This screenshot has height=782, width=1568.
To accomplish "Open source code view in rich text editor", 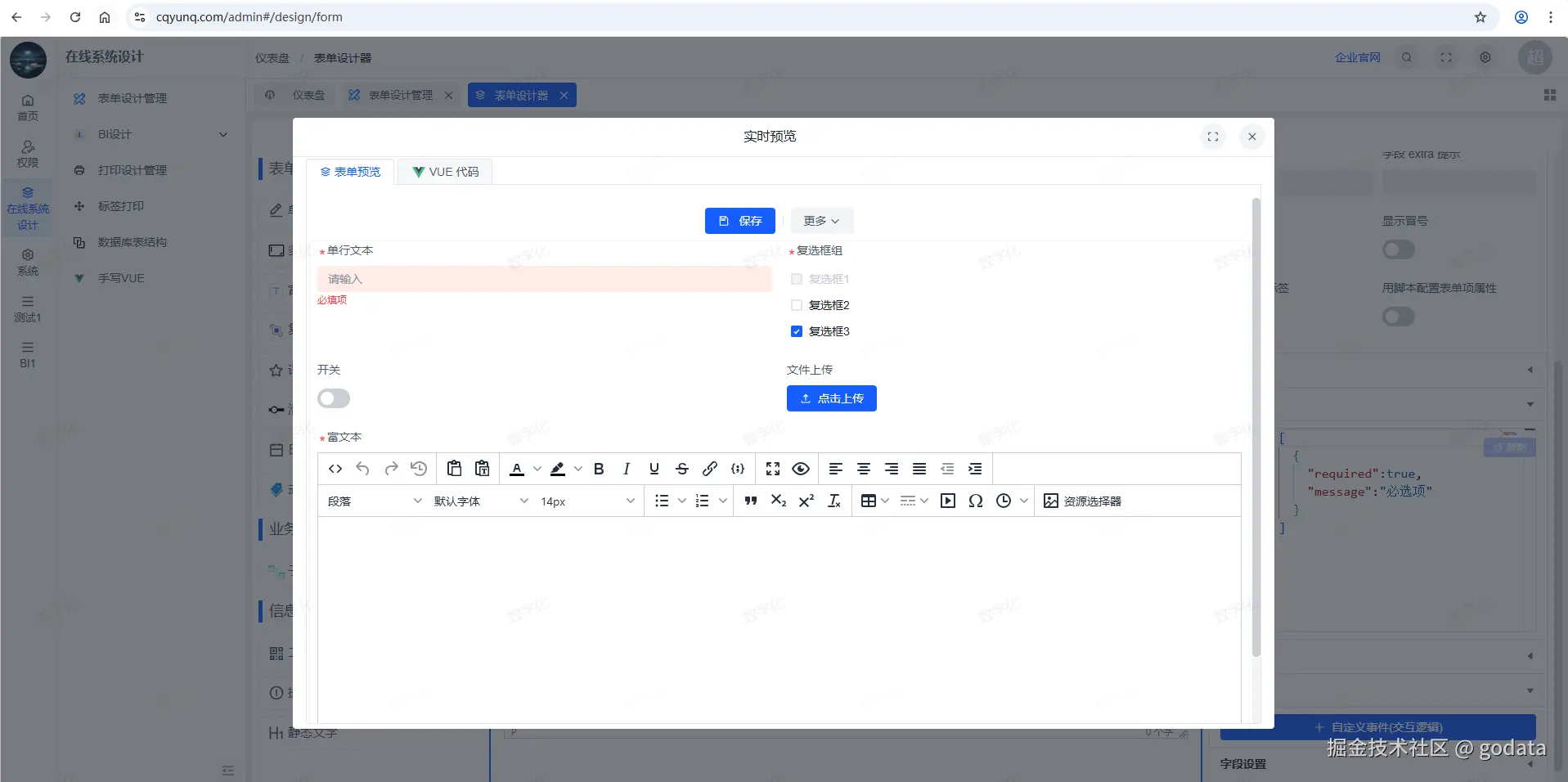I will tap(335, 469).
